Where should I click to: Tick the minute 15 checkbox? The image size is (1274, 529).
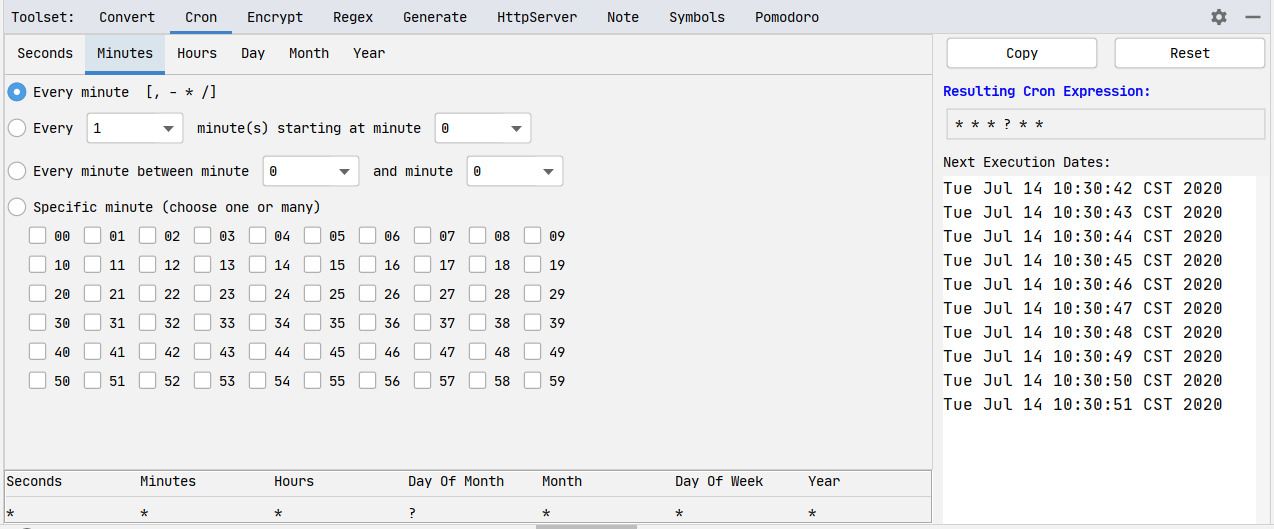pos(313,265)
